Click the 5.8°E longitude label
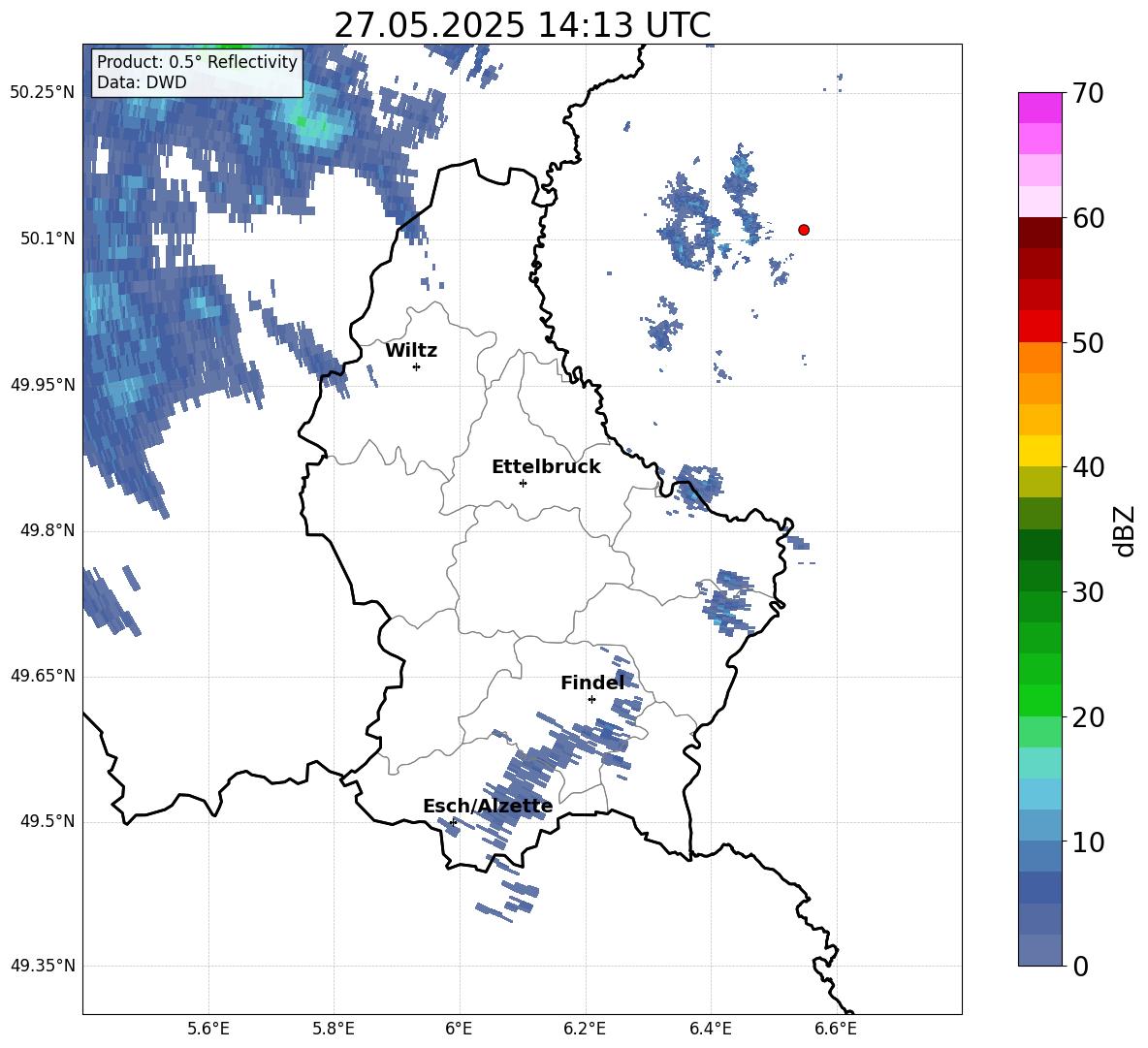 click(334, 1029)
